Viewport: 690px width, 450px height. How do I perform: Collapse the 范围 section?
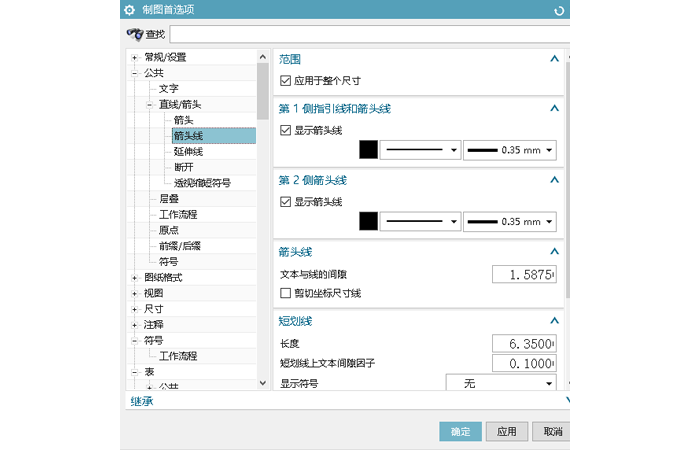click(x=554, y=59)
